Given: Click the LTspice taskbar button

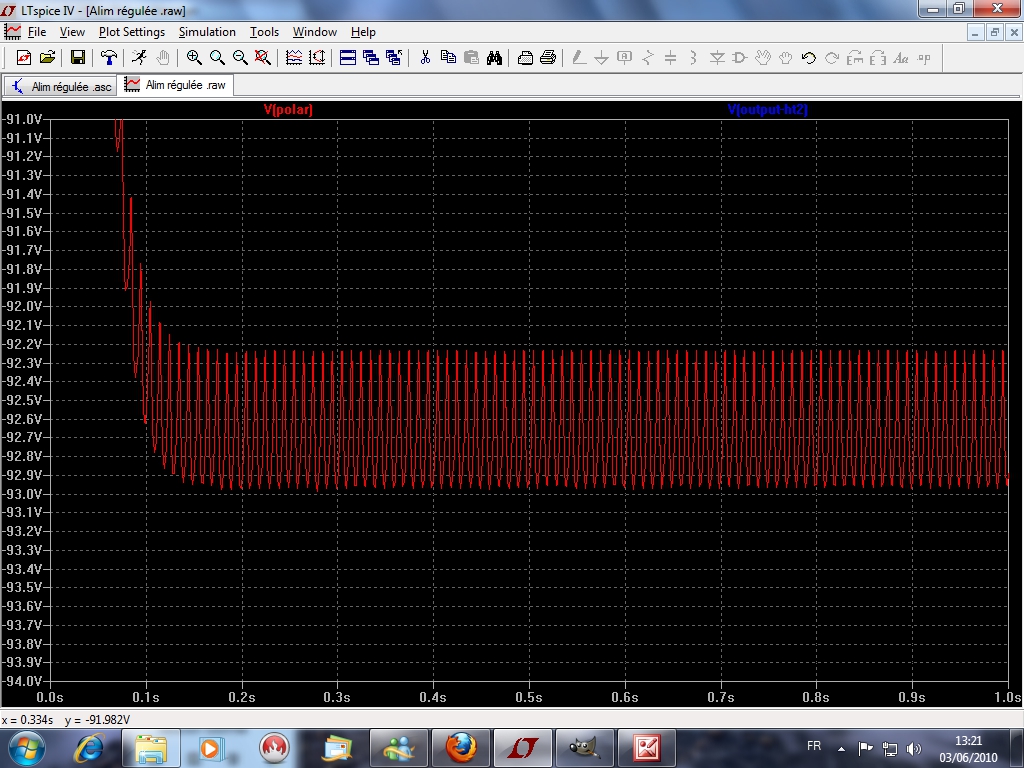Looking at the screenshot, I should point(522,748).
